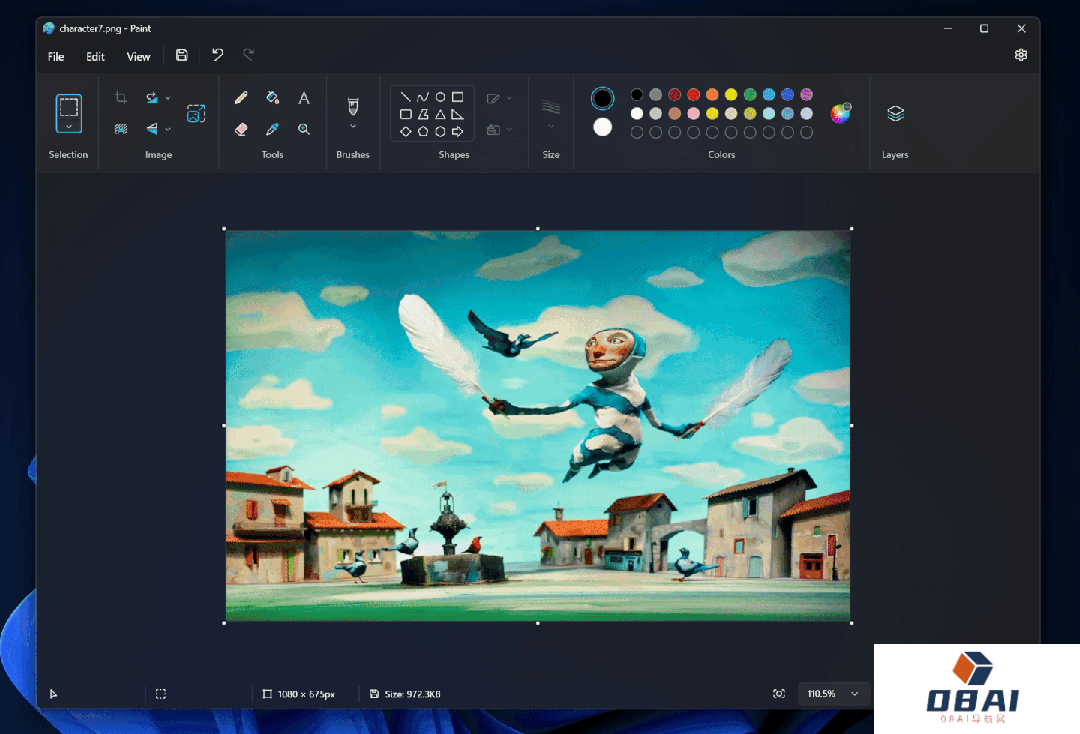Expand the Brushes dropdown chevron

(352, 127)
